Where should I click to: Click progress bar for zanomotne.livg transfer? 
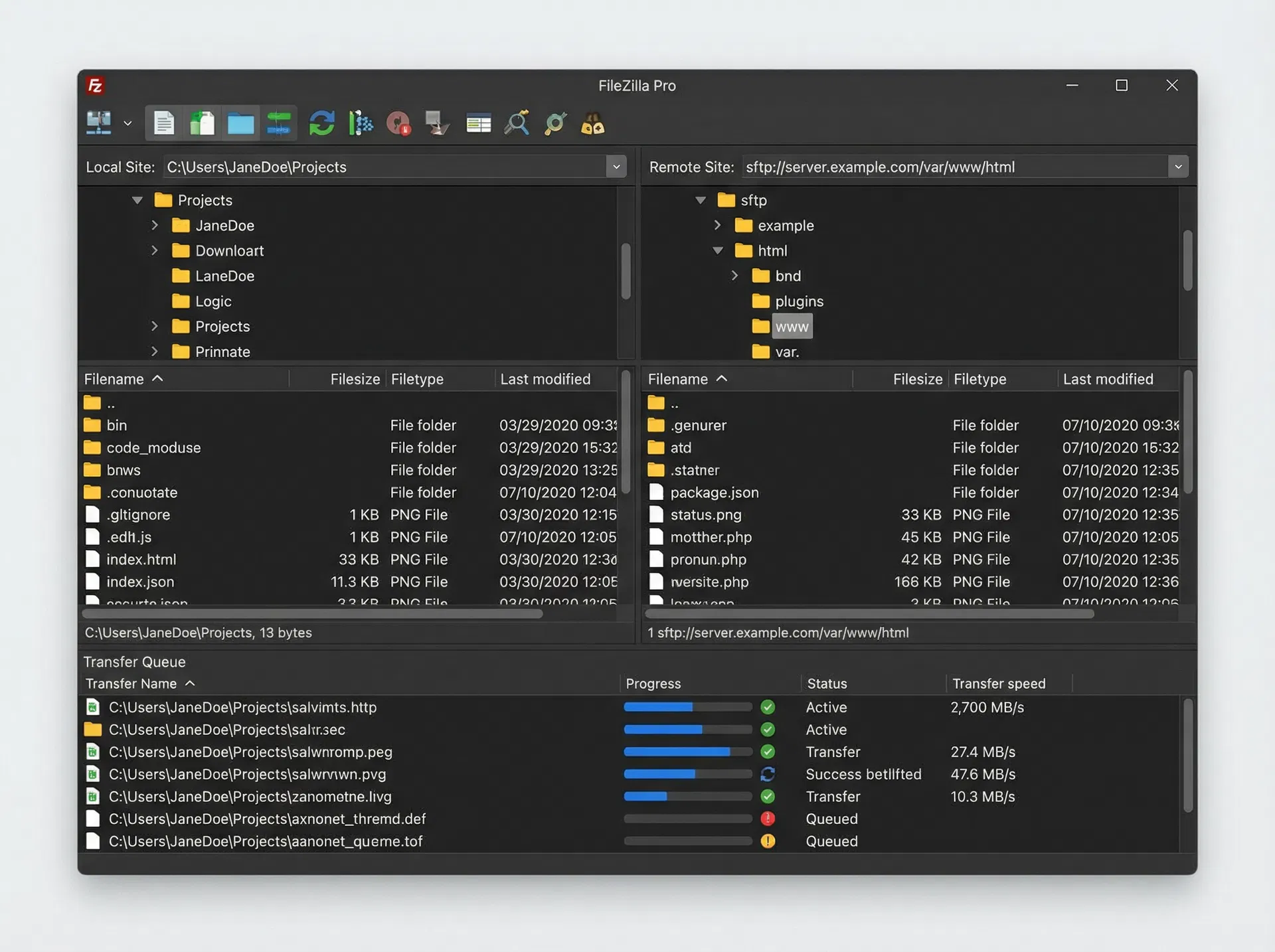tap(687, 797)
